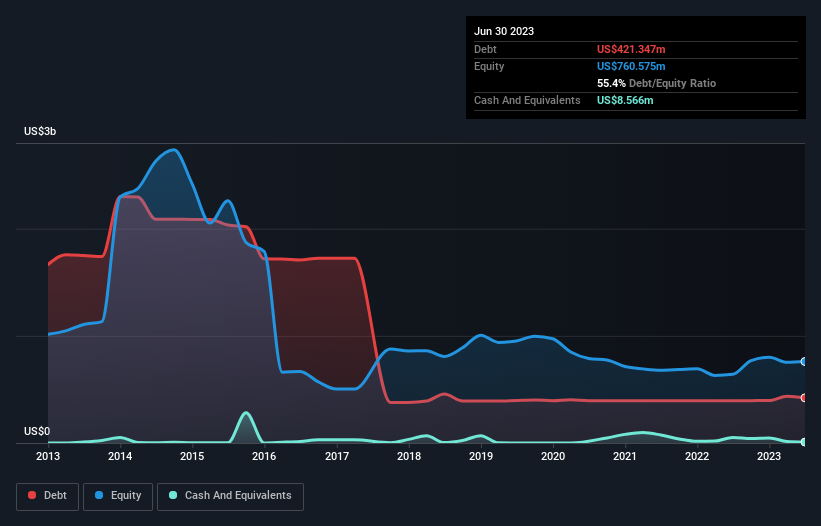
Task: Click the Jun 30 2023 tooltip date
Action: coord(504,31)
